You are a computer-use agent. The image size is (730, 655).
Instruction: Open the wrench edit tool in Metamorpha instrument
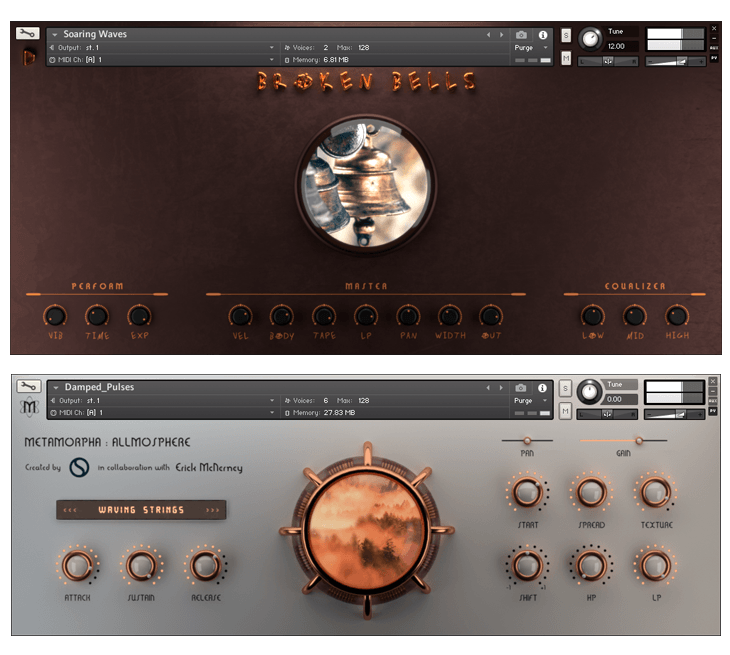pyautogui.click(x=28, y=386)
